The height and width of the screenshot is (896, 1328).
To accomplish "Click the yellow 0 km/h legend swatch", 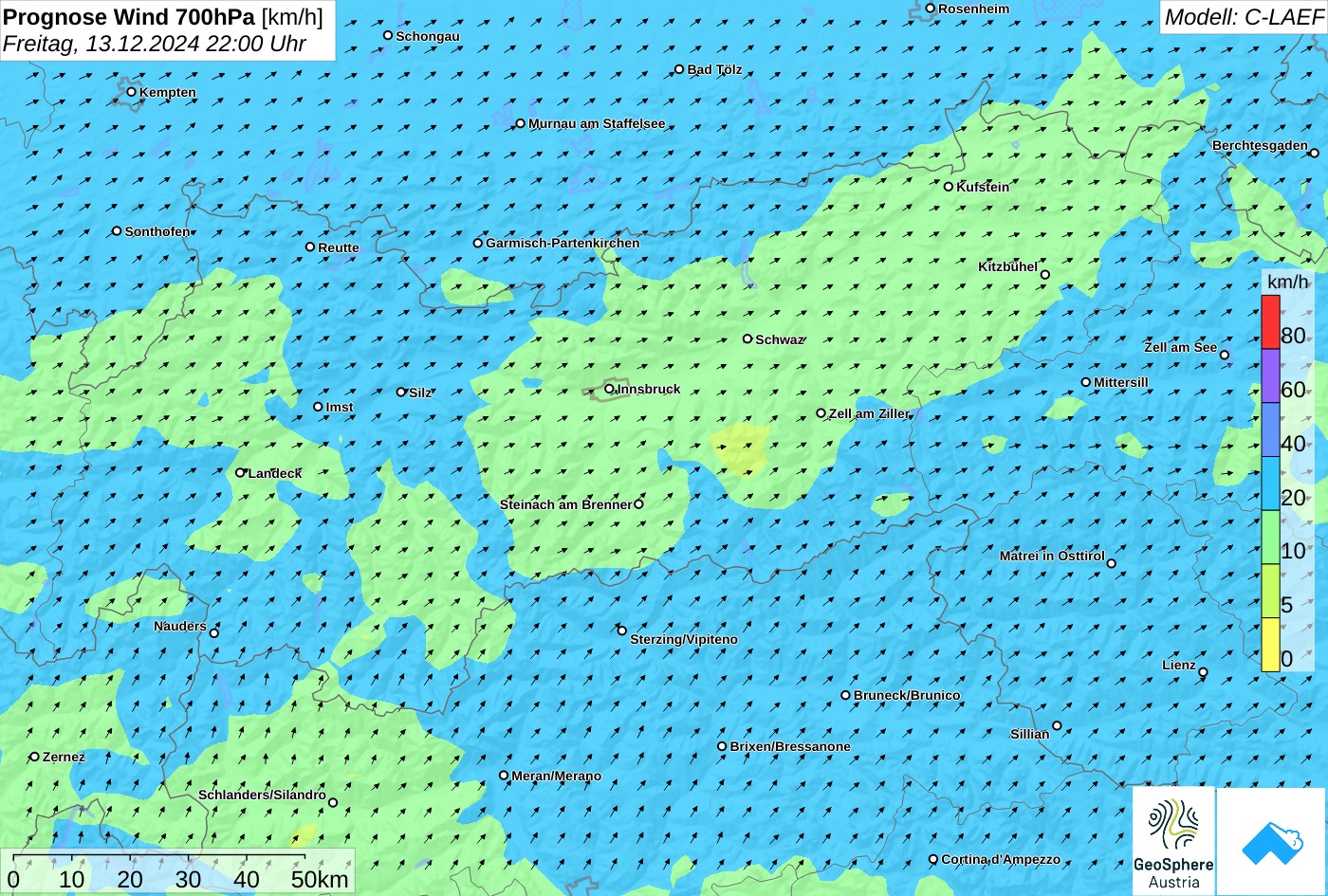I will click(1270, 645).
